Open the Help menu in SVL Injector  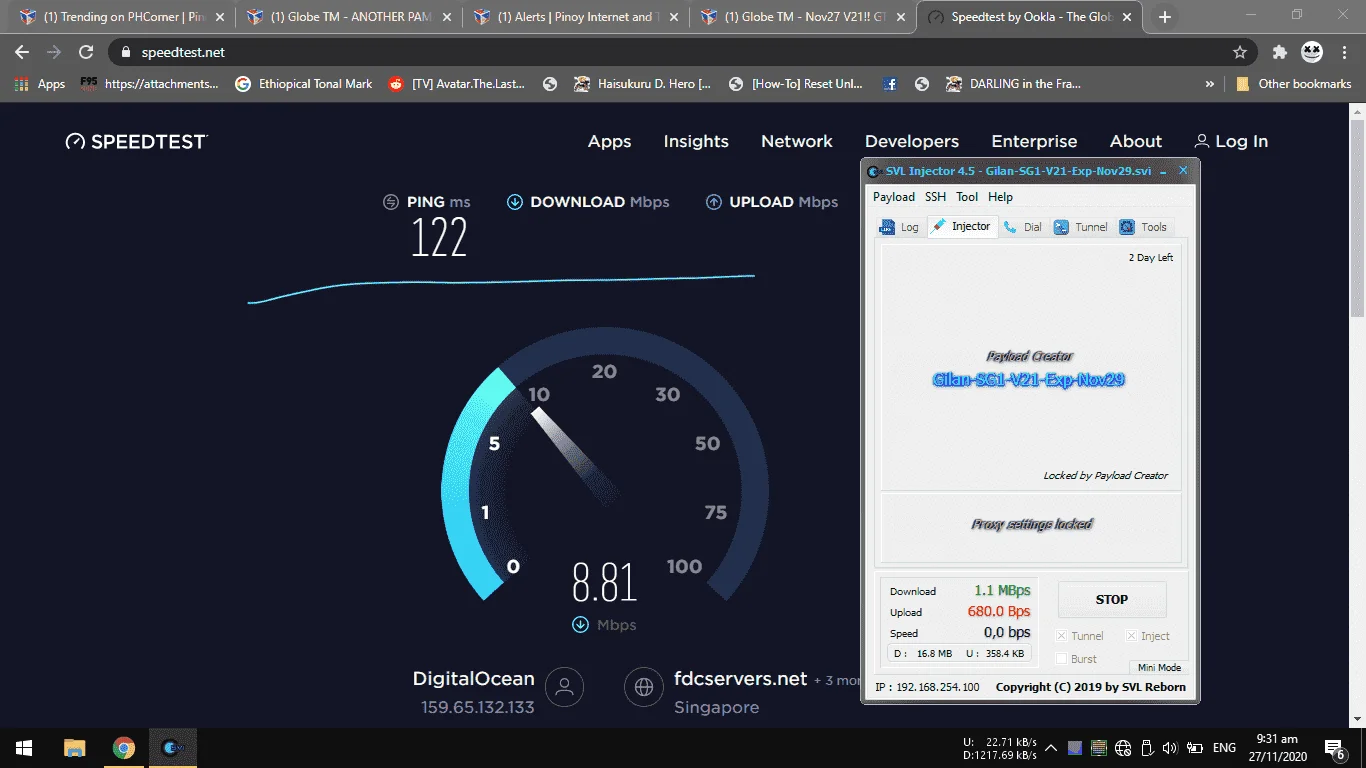click(1000, 197)
